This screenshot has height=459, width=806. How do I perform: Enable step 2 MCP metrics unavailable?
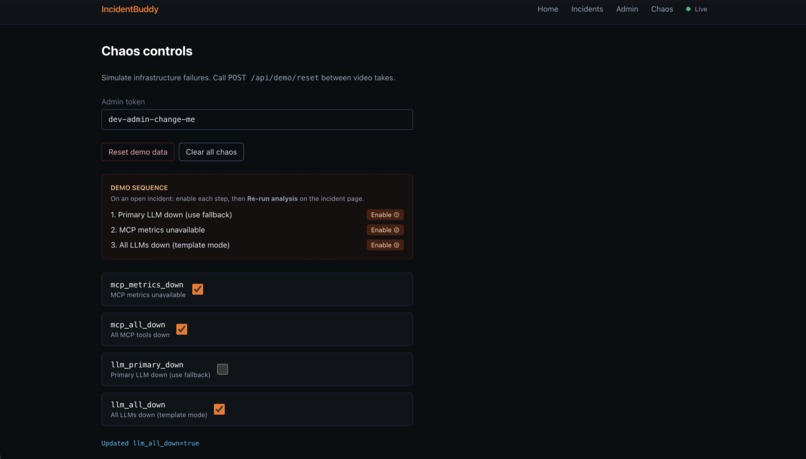pos(385,230)
